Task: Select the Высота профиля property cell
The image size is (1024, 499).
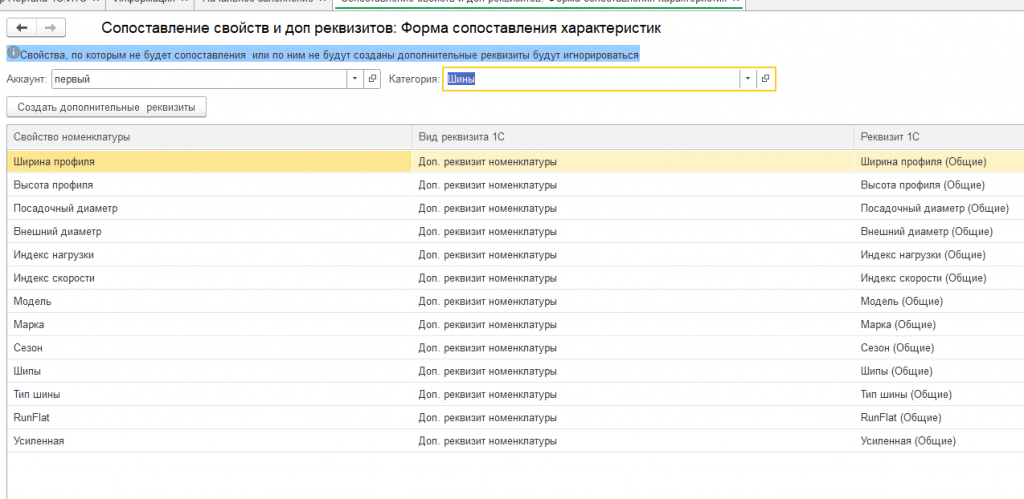Action: pos(209,185)
